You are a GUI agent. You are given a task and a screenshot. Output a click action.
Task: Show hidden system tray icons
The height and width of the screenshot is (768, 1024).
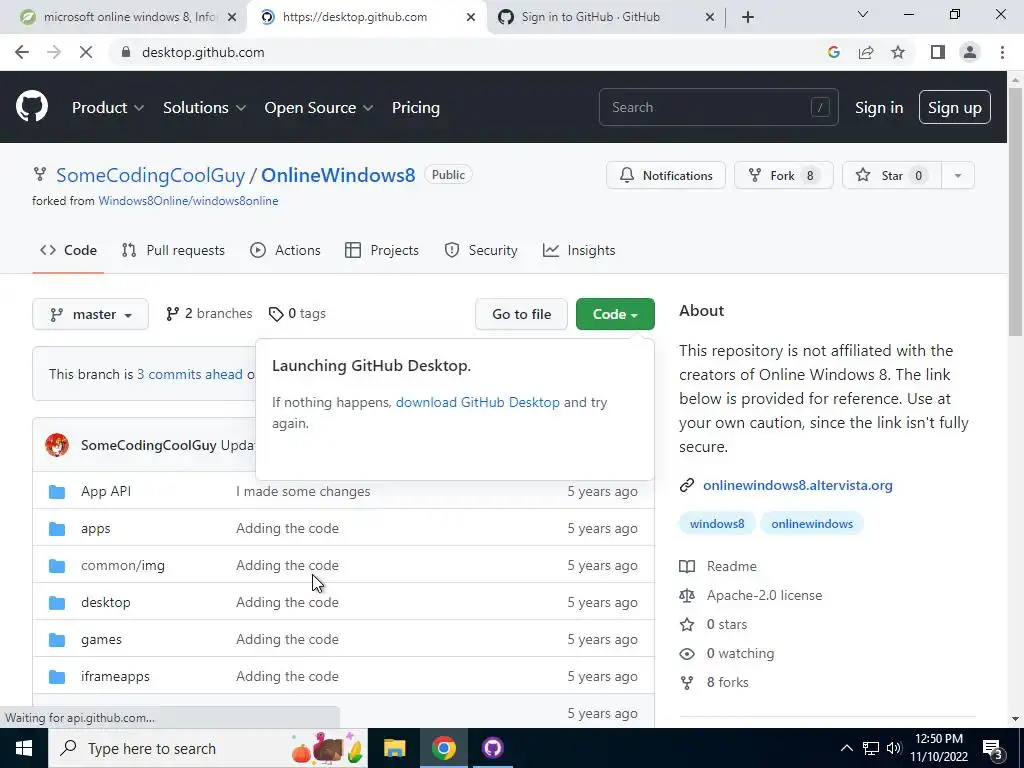pos(846,748)
